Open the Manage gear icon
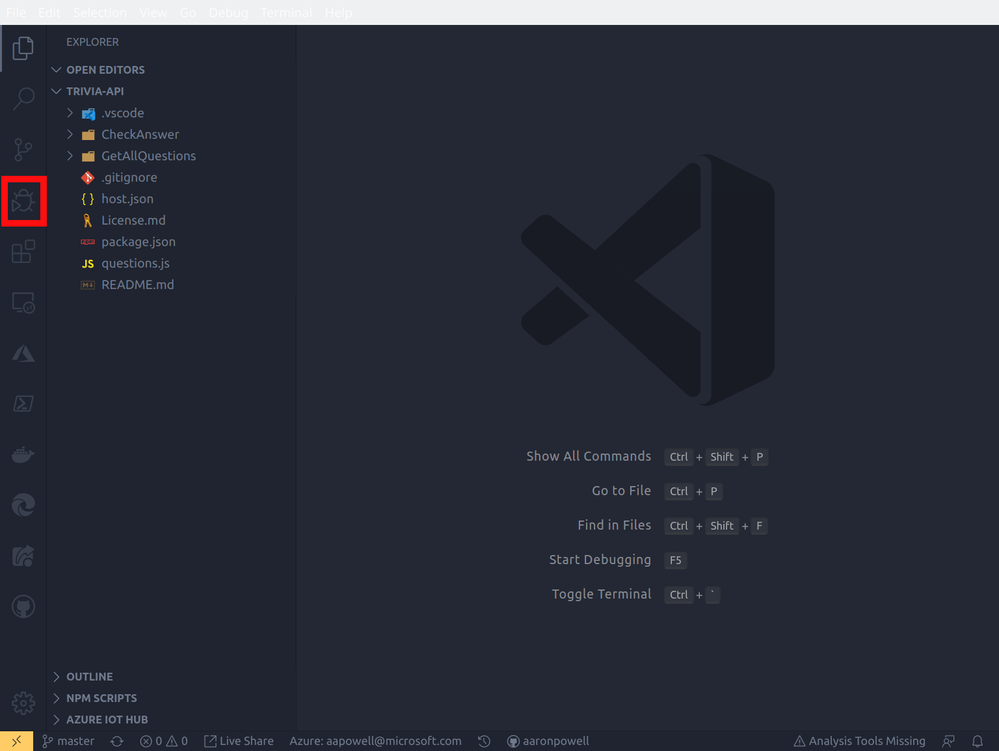Screen dimensions: 999x751 (23, 703)
